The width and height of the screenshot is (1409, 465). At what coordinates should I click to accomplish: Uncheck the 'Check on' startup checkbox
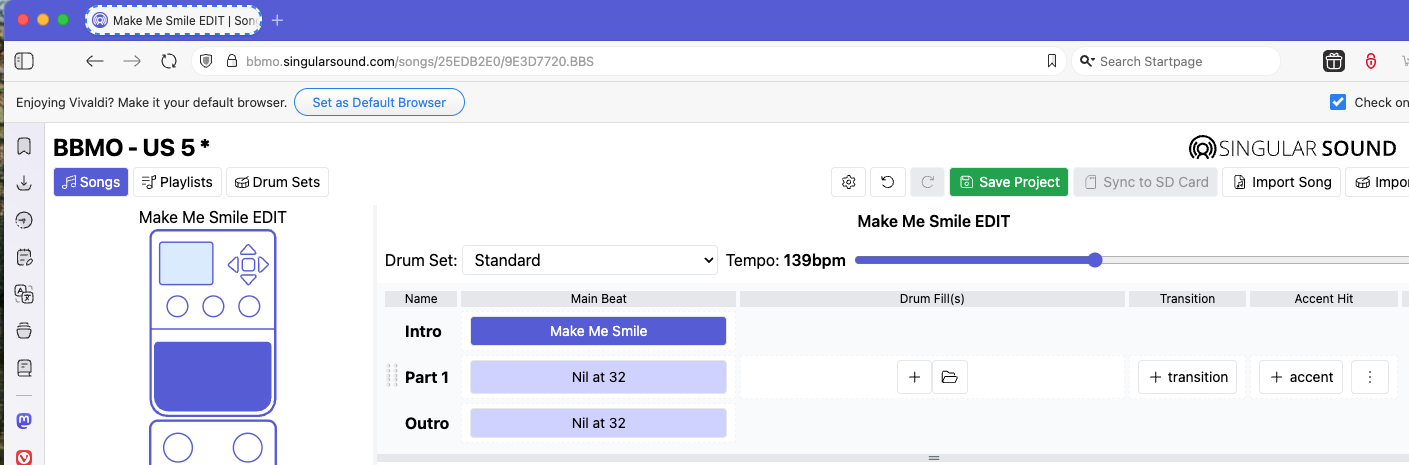pos(1338,102)
